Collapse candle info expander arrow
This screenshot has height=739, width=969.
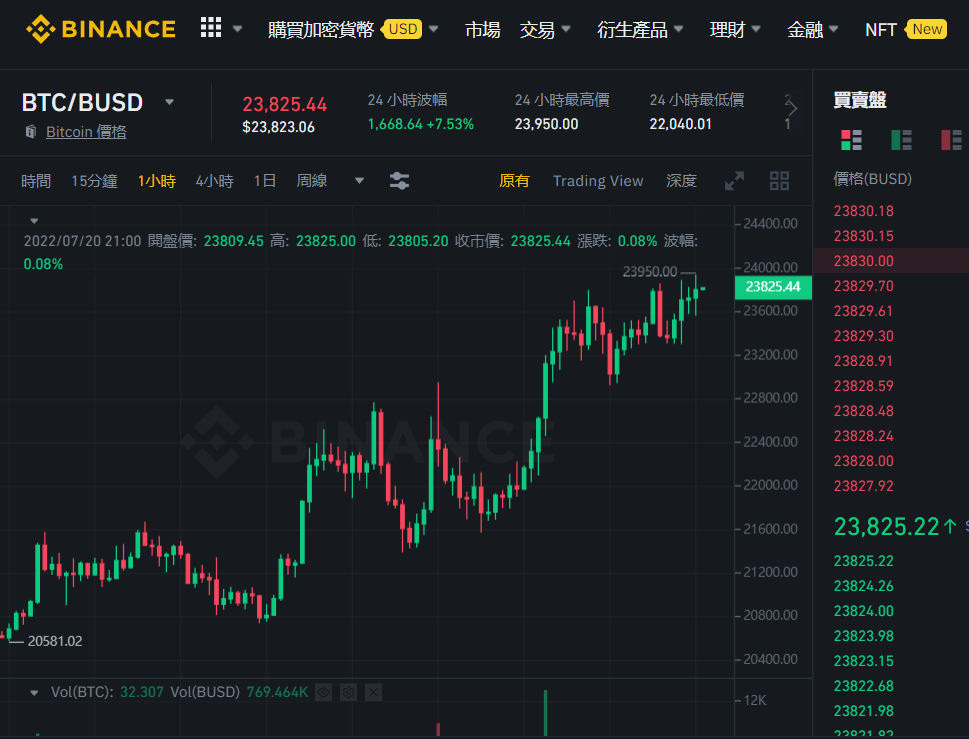coord(35,221)
